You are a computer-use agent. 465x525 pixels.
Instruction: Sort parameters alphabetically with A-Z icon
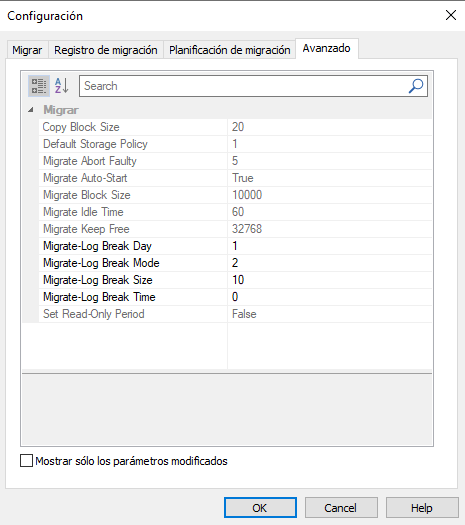point(62,86)
